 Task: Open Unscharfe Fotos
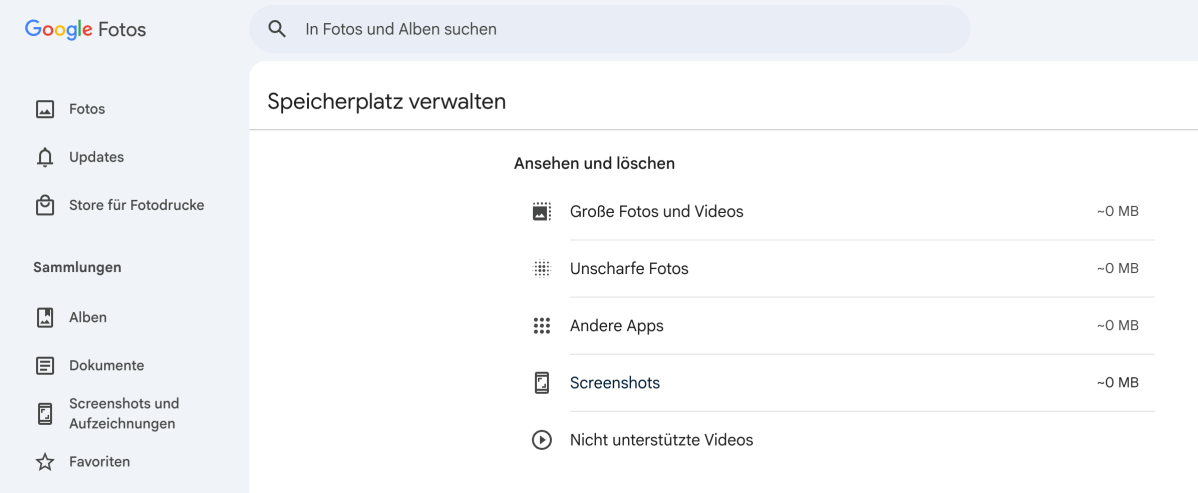coord(629,269)
